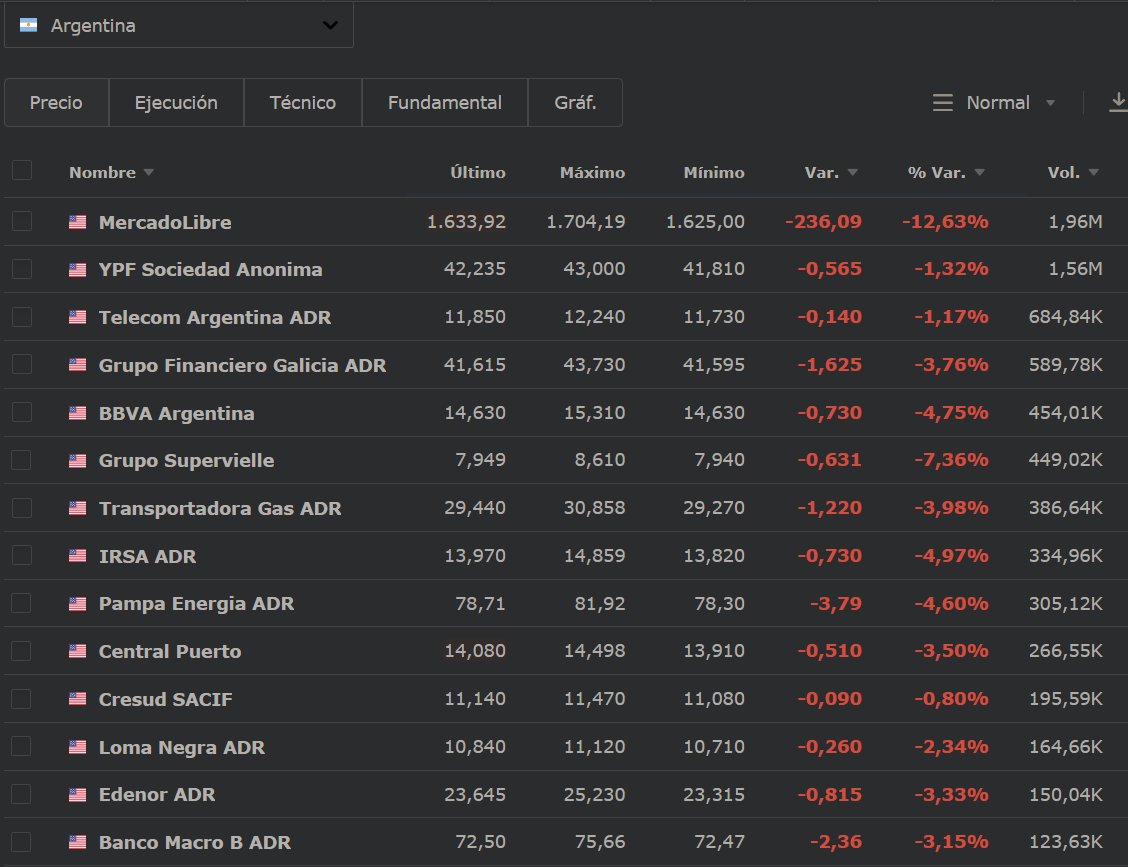Viewport: 1128px width, 867px height.
Task: Check the Cresud SACIF row checkbox
Action: point(22,698)
